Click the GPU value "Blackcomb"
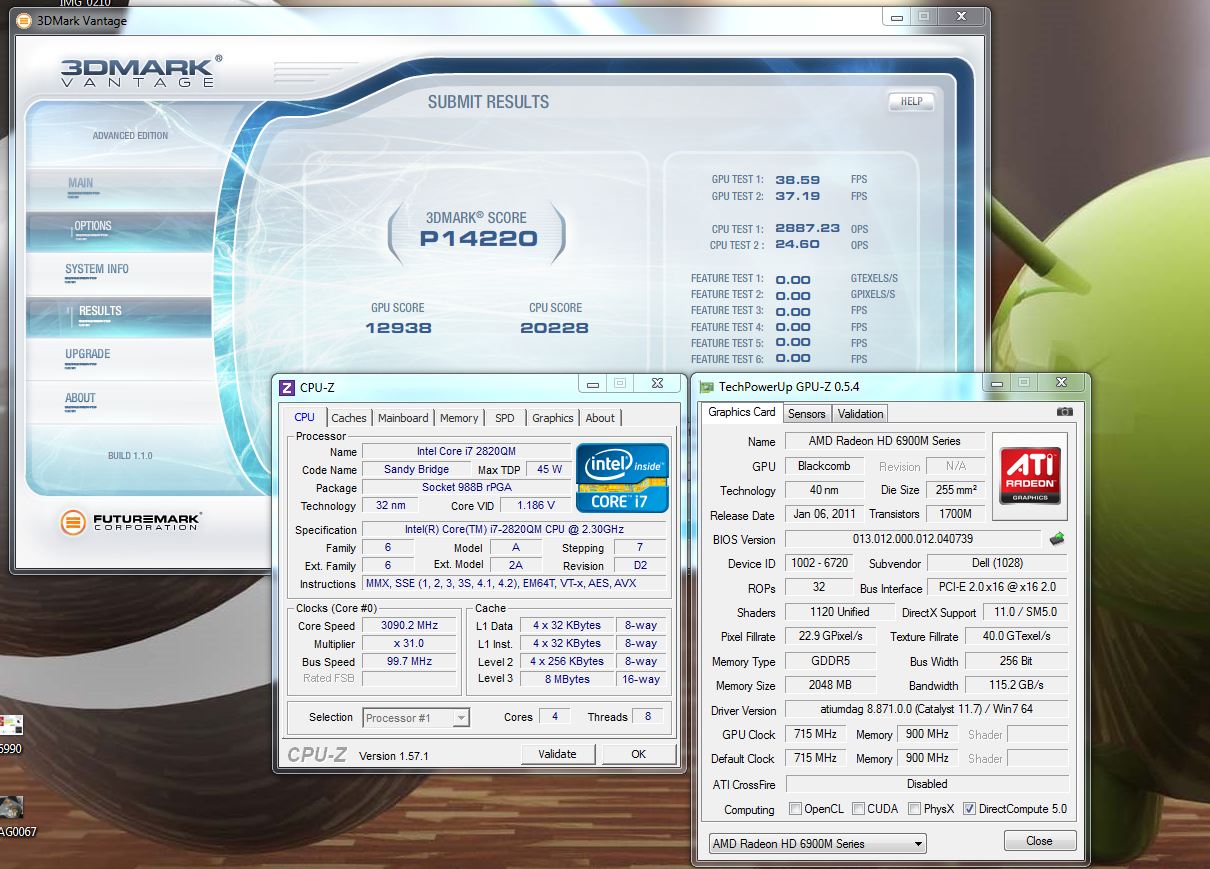This screenshot has width=1210, height=869. [x=824, y=466]
